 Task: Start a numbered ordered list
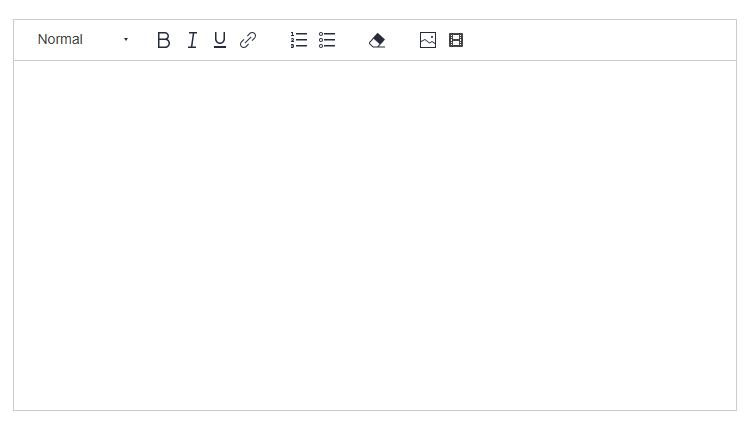[x=299, y=40]
